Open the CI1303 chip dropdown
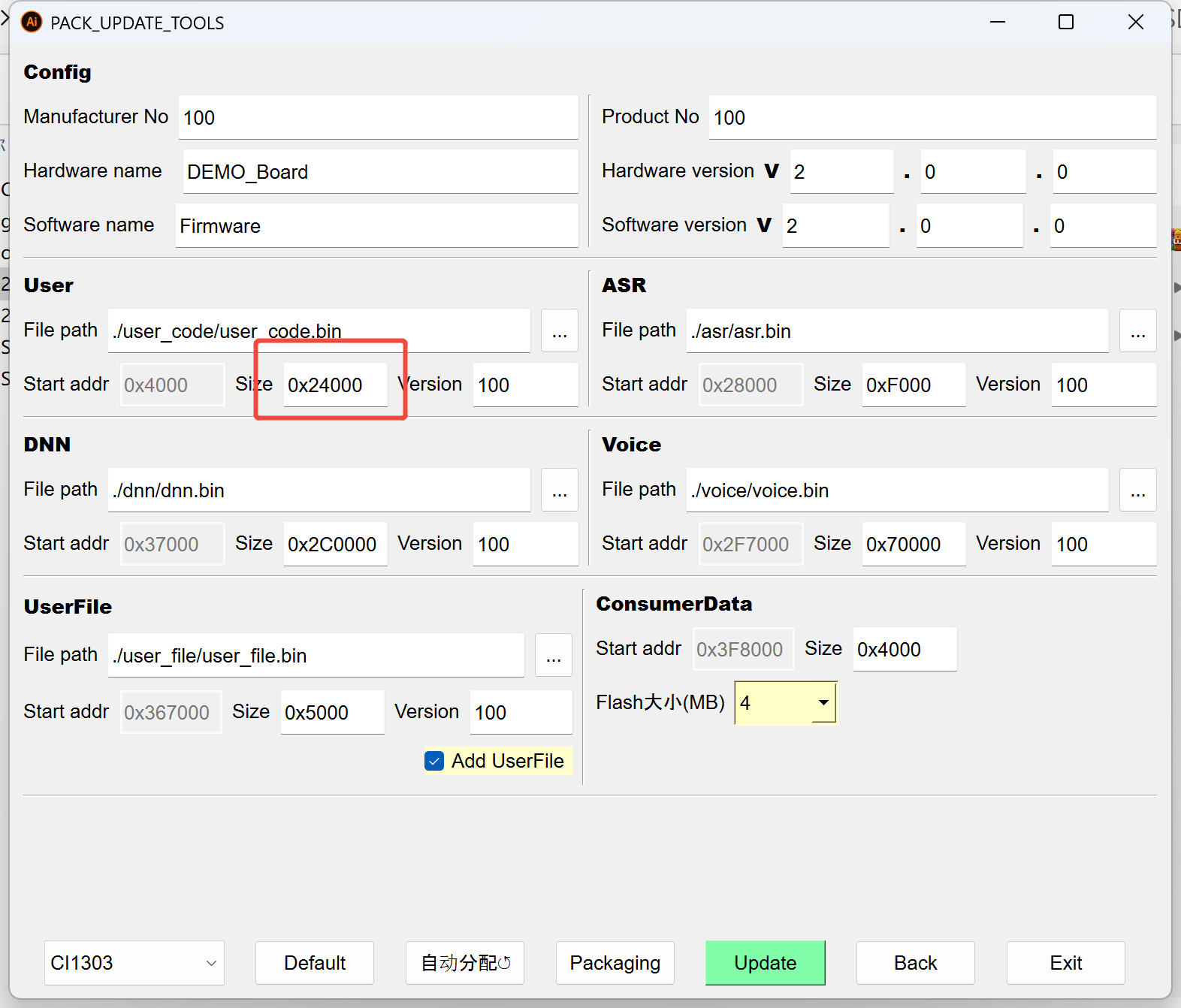The width and height of the screenshot is (1181, 1008). click(134, 963)
